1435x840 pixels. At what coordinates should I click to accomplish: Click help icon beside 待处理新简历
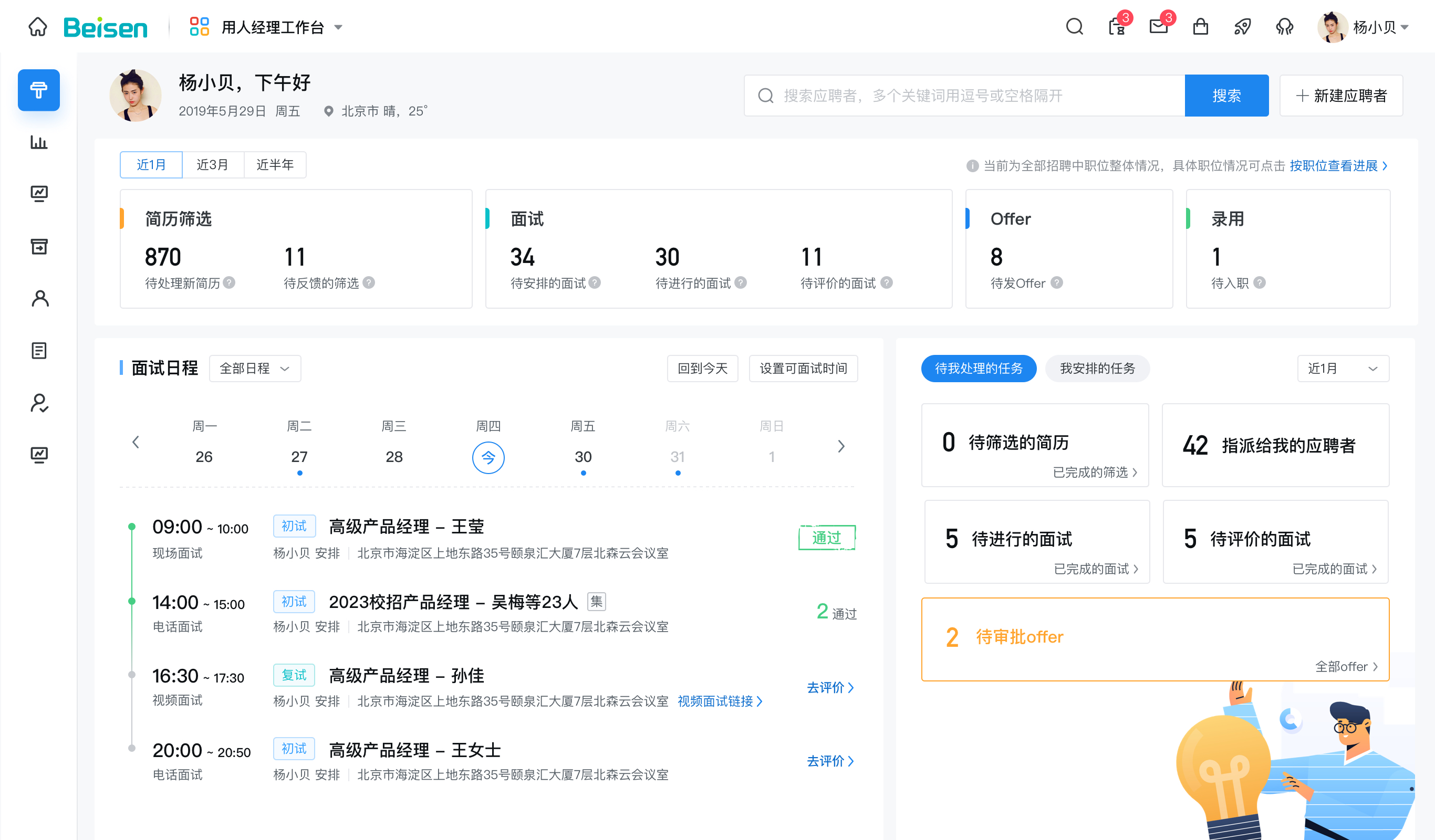[229, 283]
